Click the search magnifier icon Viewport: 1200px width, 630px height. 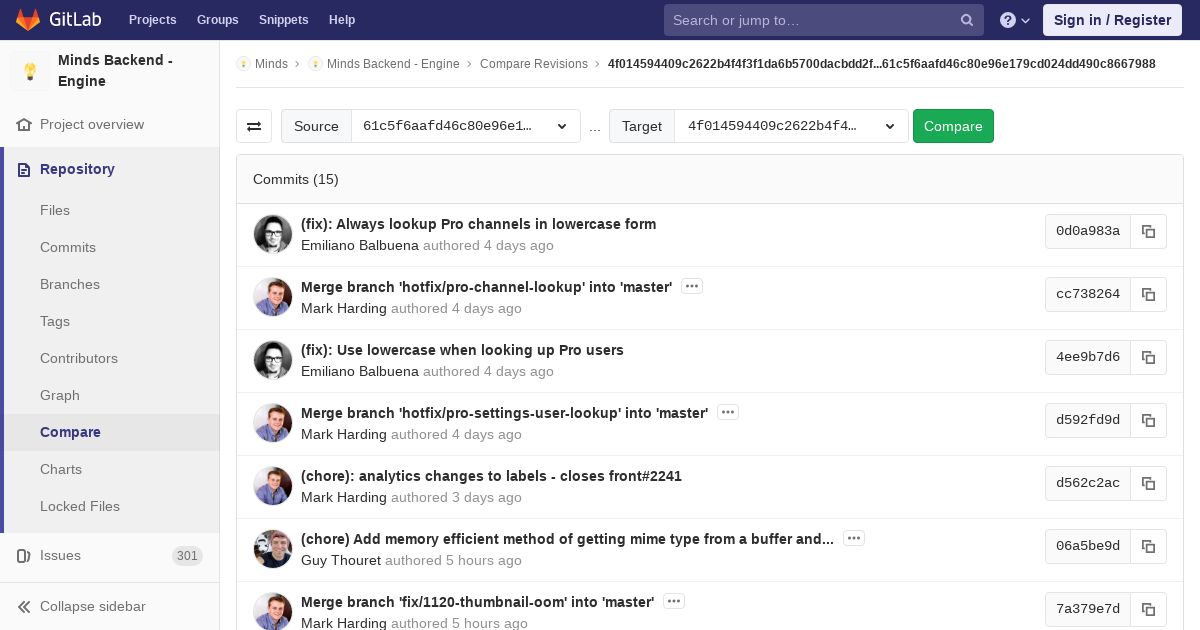(967, 20)
